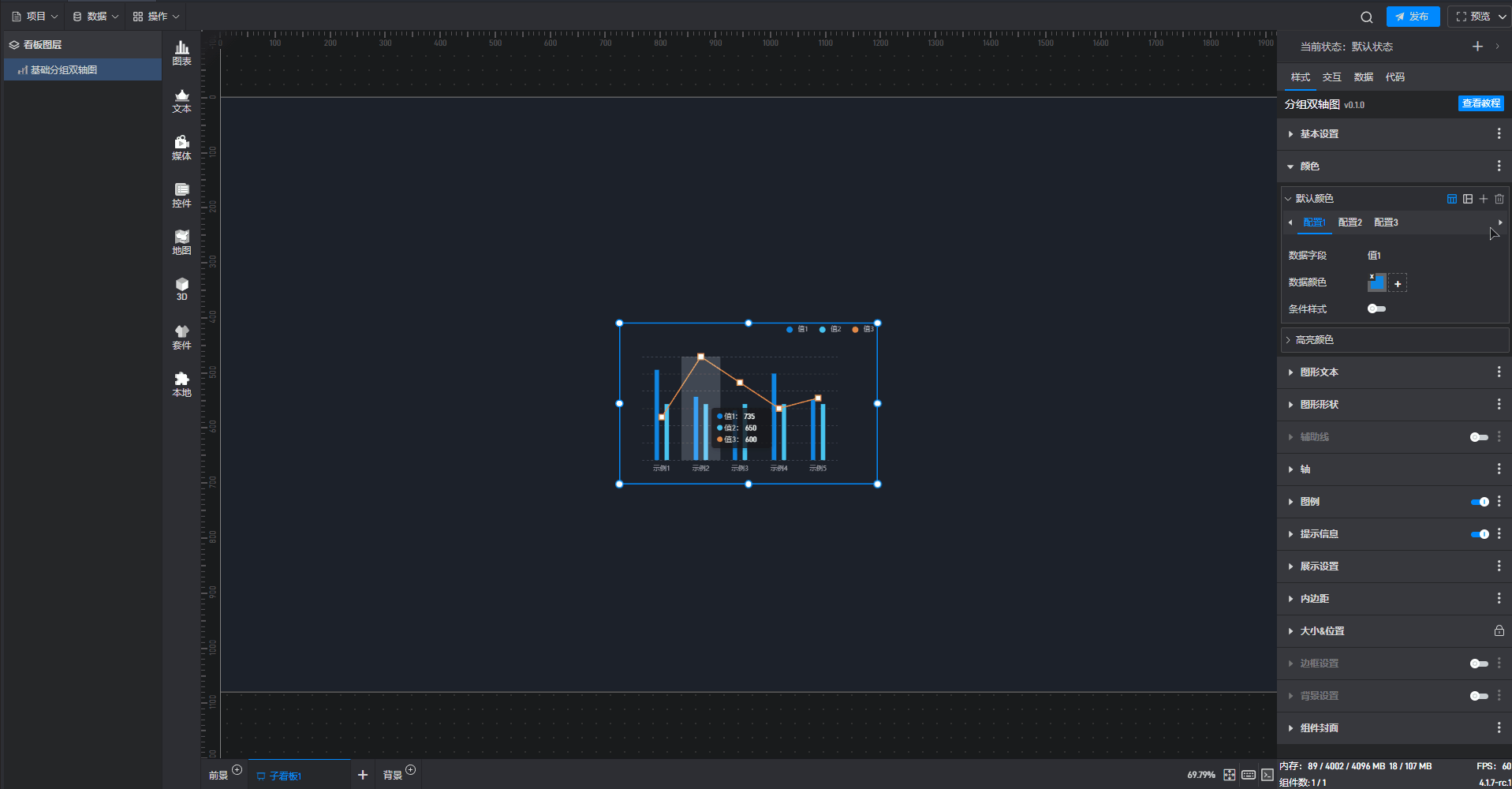The height and width of the screenshot is (789, 1512).
Task: Open the 图表 chart components panel
Action: coord(181,53)
